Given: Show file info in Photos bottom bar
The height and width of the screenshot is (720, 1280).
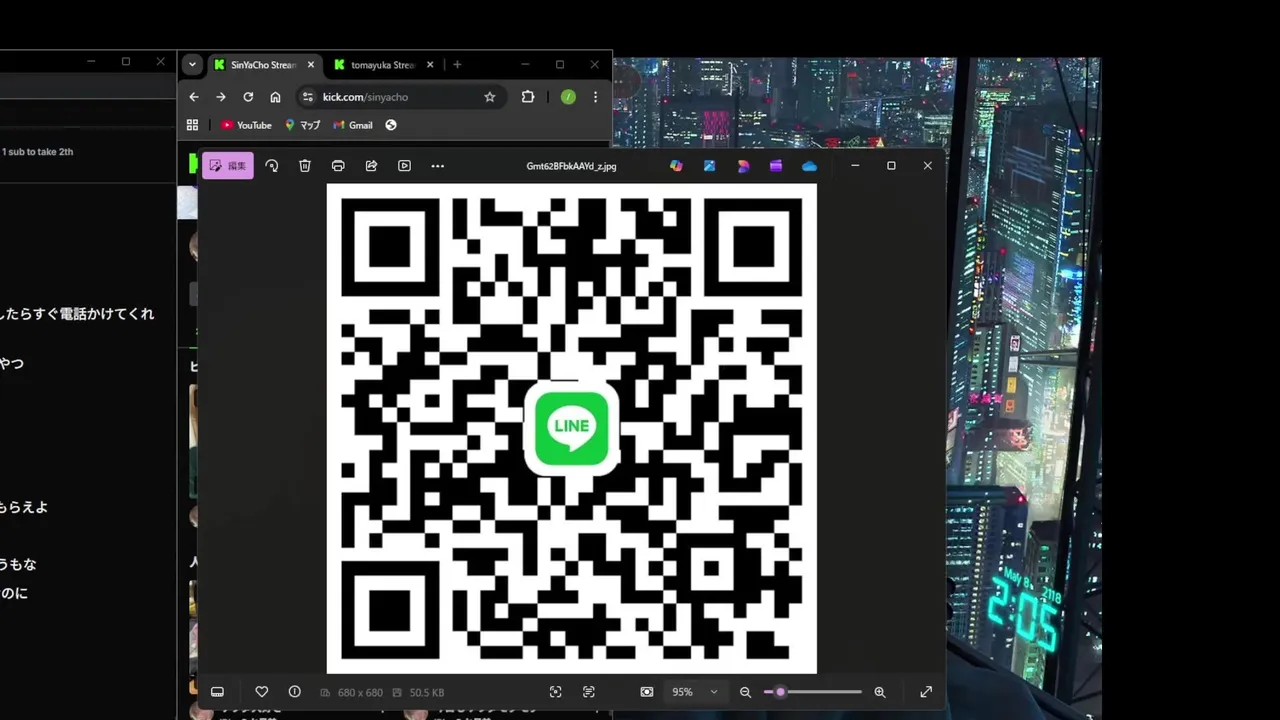Looking at the screenshot, I should pos(294,692).
